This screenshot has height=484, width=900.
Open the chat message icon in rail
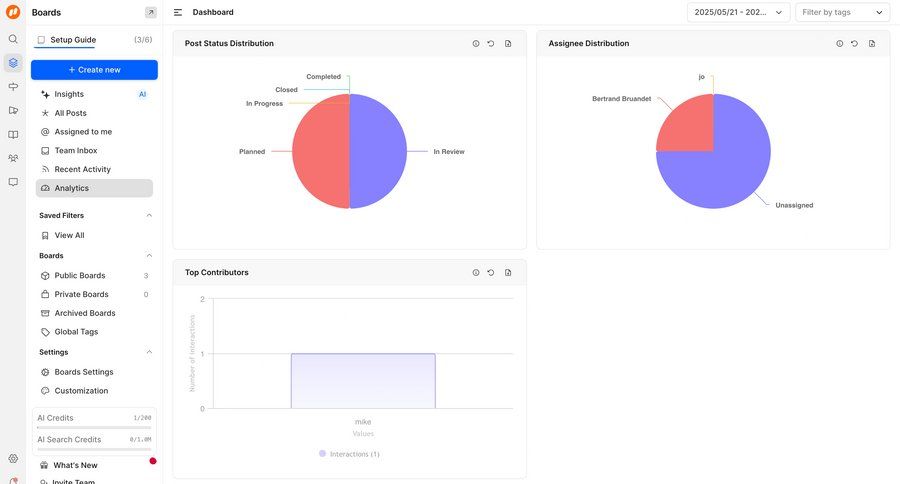13,182
